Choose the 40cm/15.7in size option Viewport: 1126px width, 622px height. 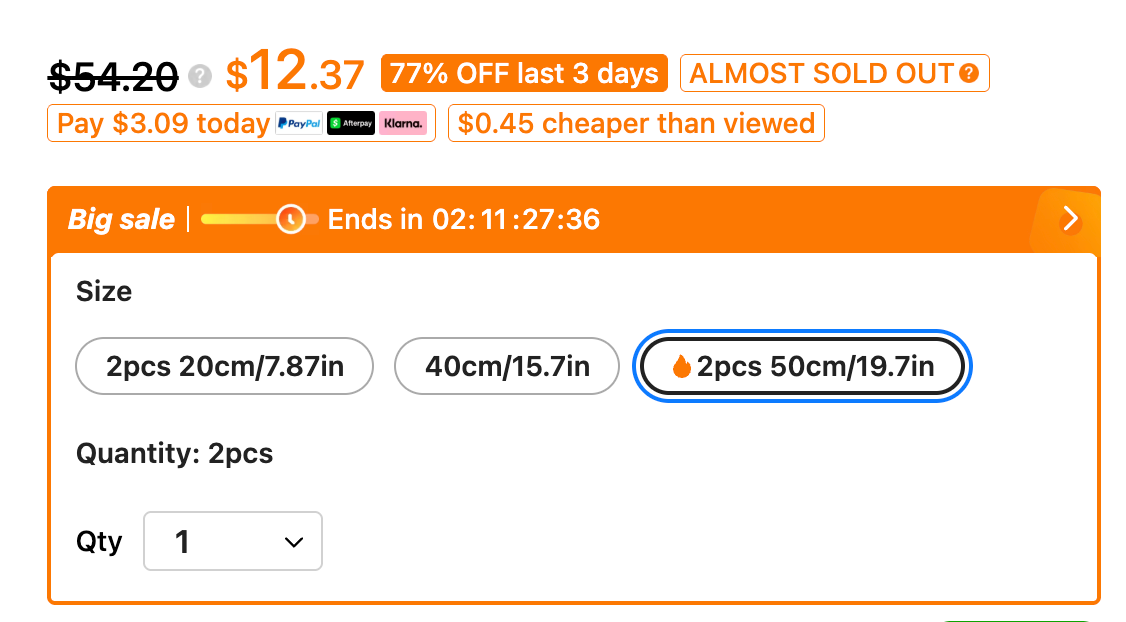507,366
